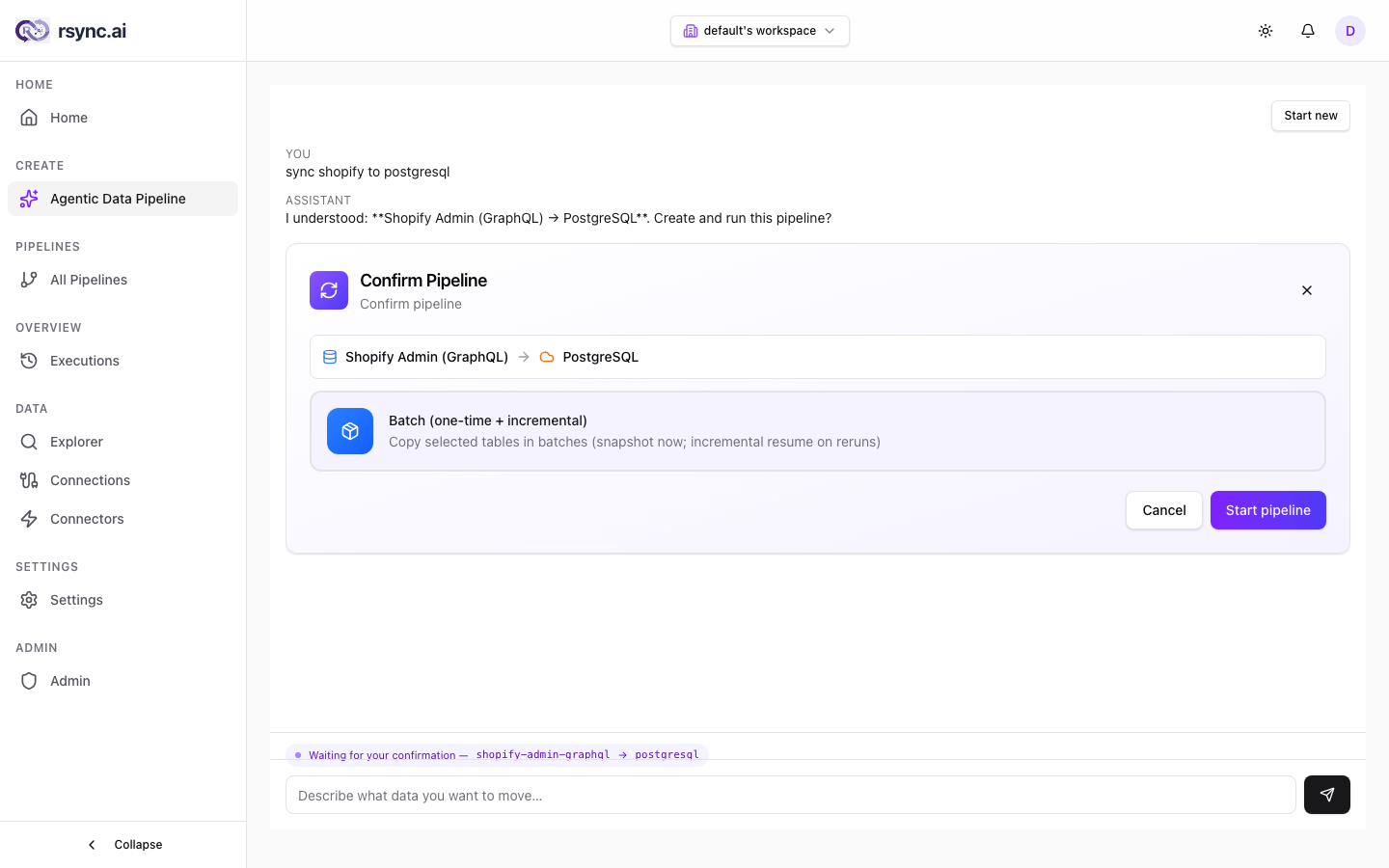Viewport: 1389px width, 868px height.
Task: Click the Admin shield icon
Action: point(29,681)
